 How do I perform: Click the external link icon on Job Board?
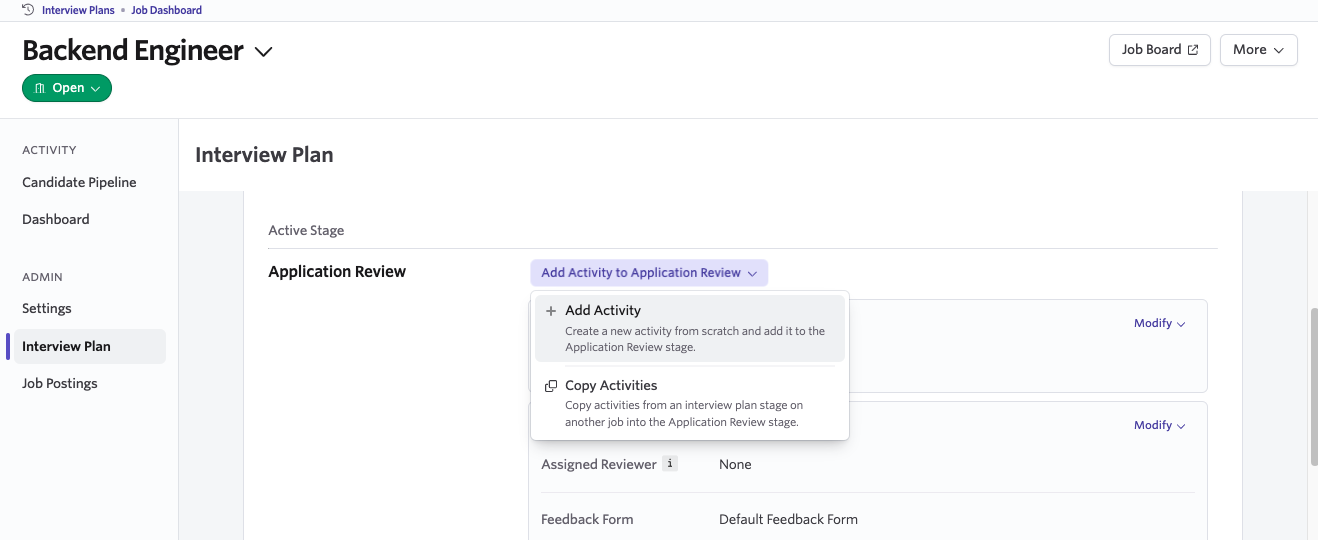pos(1192,50)
